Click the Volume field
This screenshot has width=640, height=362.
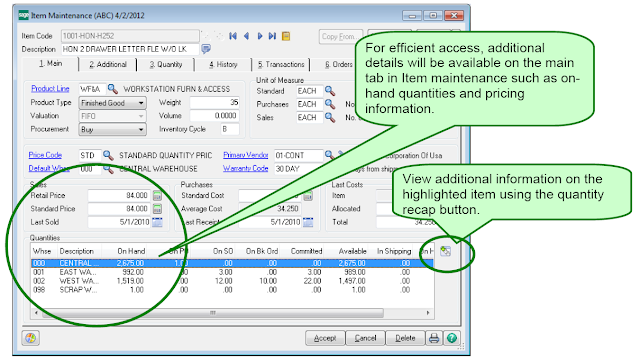(215, 116)
